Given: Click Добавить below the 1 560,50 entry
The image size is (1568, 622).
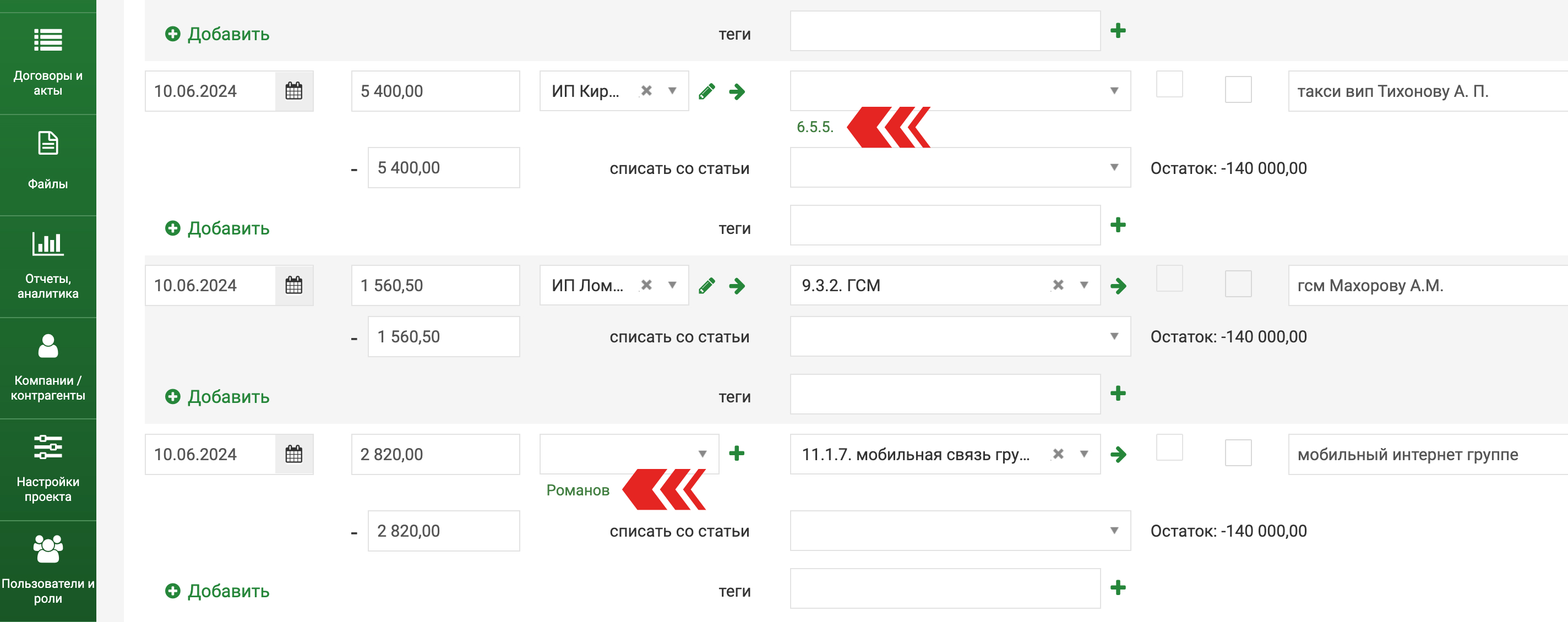Looking at the screenshot, I should (217, 397).
